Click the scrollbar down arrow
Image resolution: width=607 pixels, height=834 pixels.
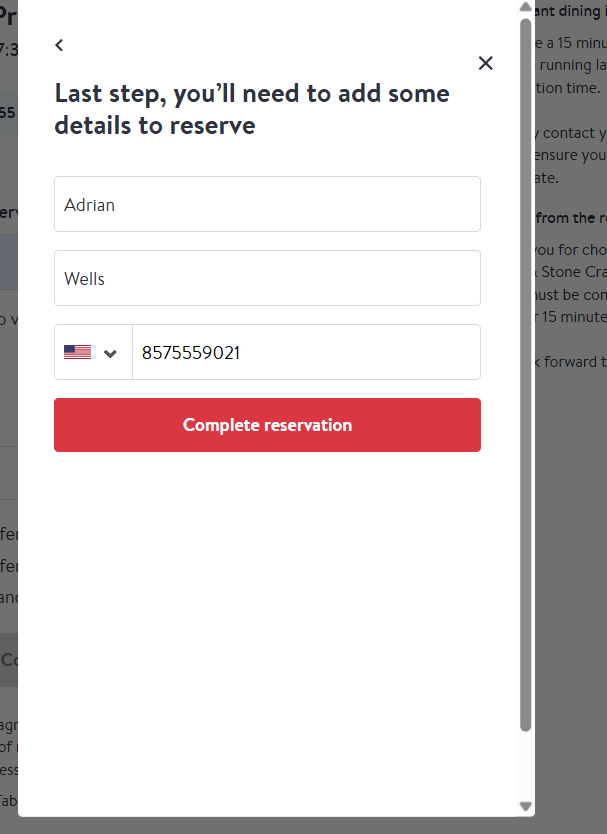(526, 806)
